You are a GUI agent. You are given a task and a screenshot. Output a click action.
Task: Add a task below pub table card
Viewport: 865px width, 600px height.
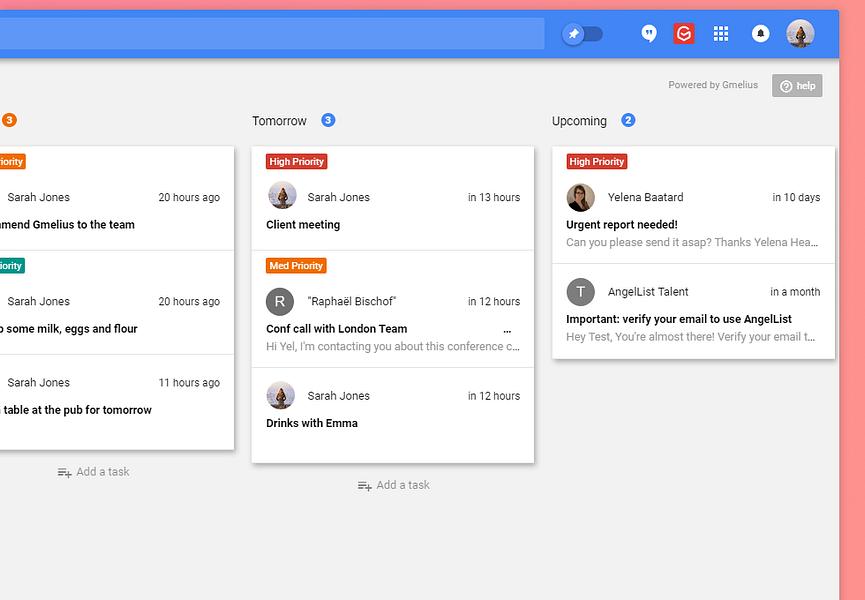94,472
